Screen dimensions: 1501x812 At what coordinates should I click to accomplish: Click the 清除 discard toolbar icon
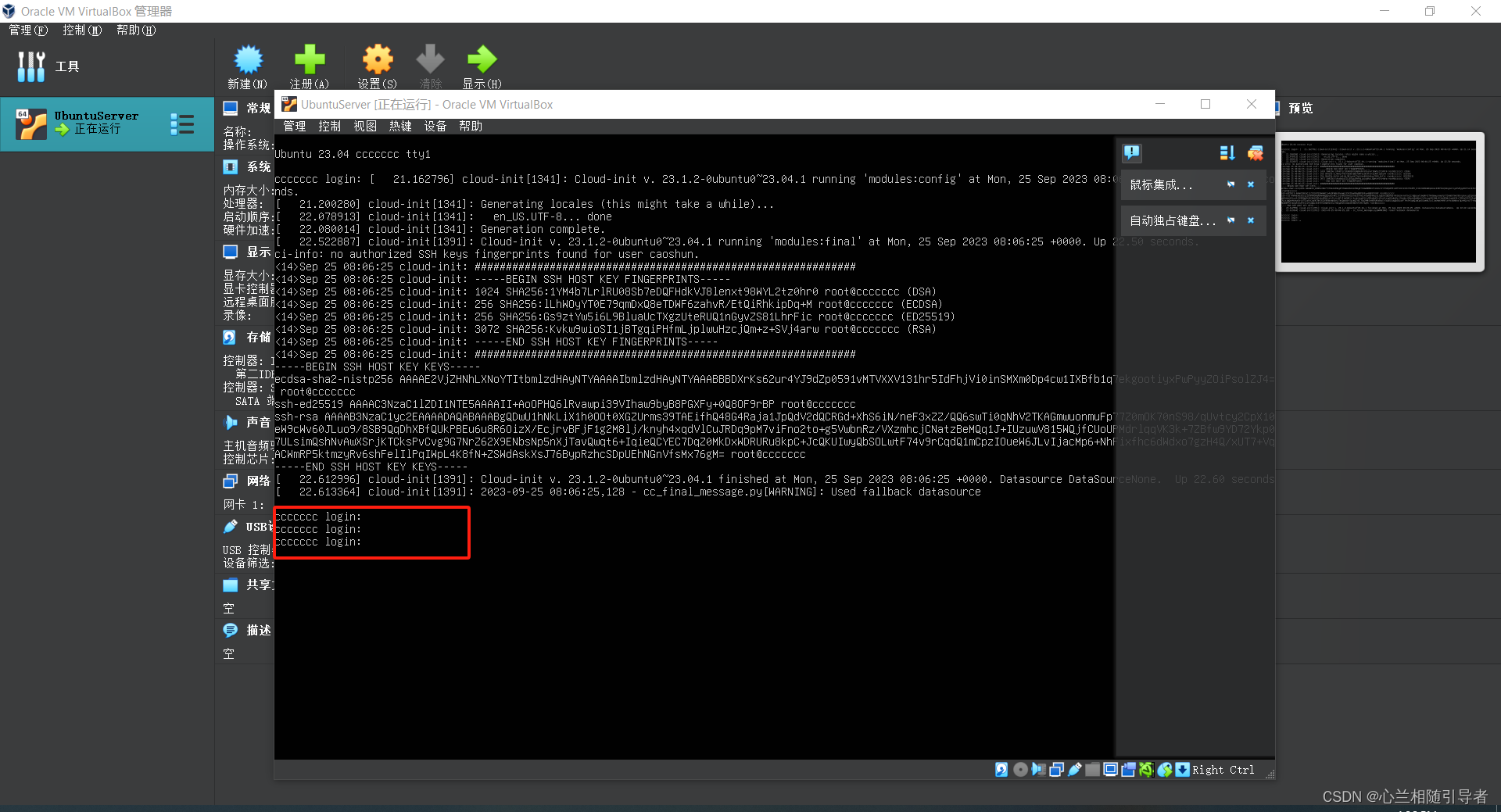429,59
